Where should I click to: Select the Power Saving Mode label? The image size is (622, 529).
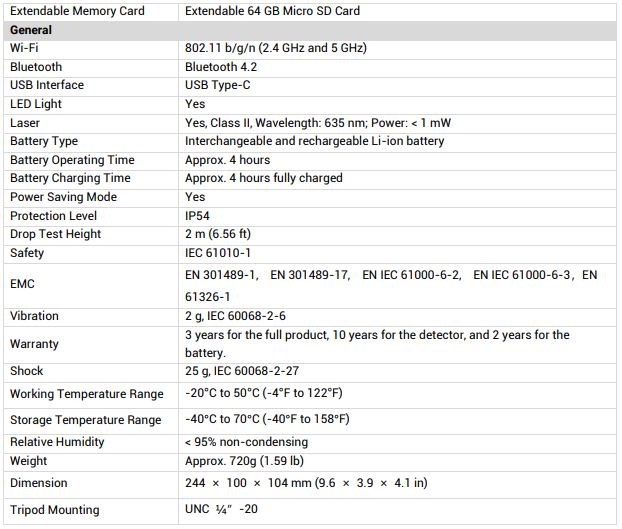(63, 197)
